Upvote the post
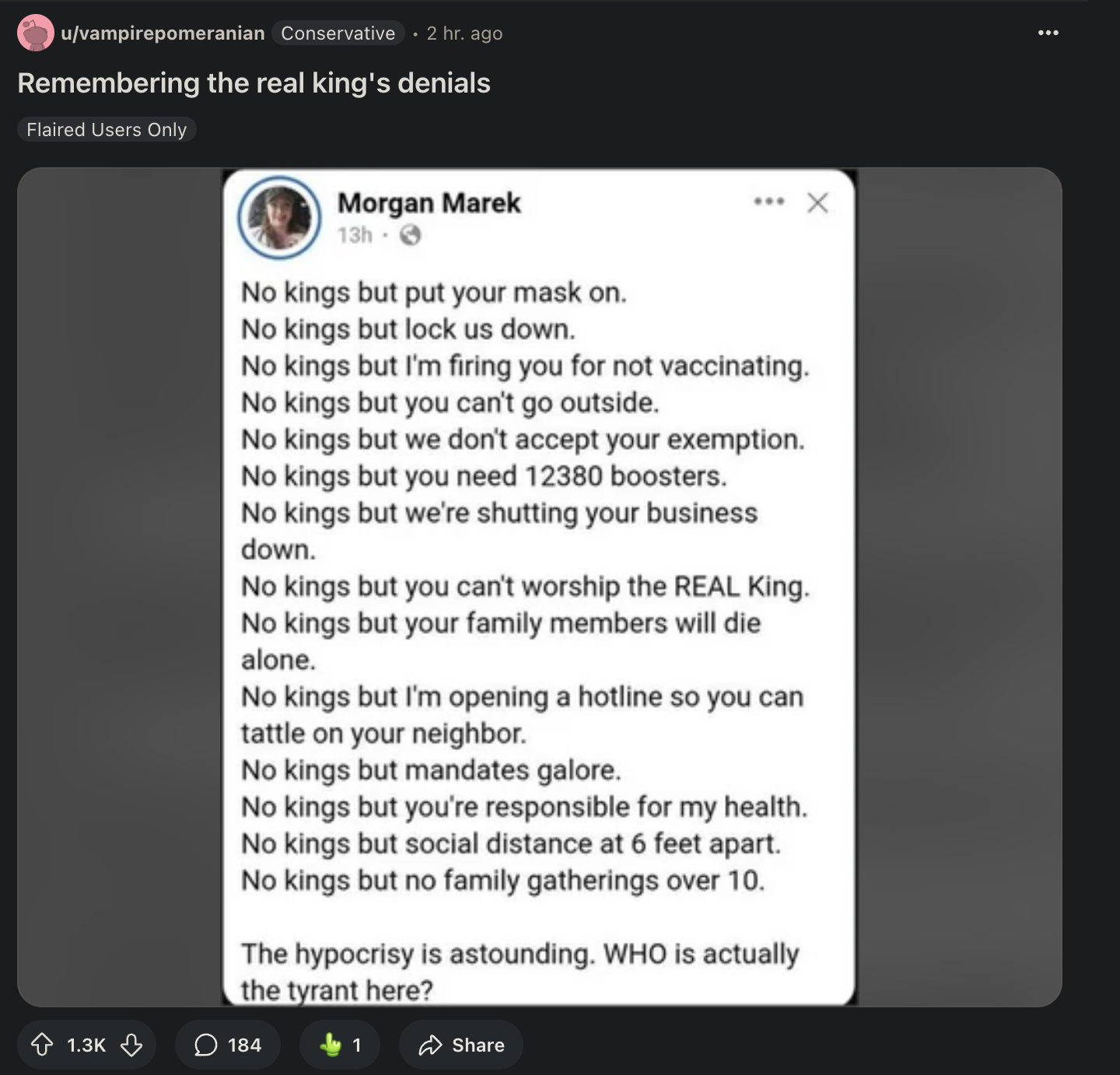The image size is (1120, 1075). point(42,1045)
